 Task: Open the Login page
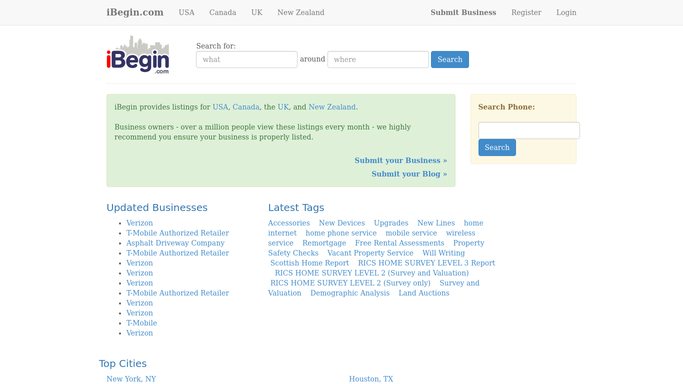pos(566,13)
